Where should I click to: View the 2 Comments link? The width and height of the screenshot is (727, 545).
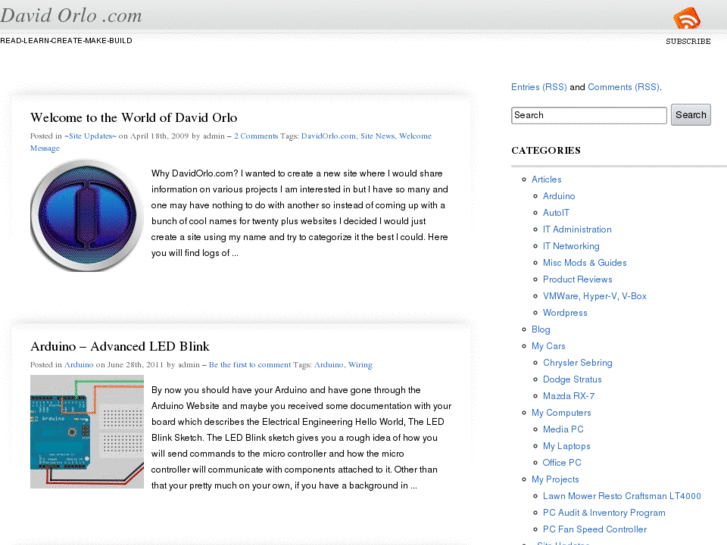256,136
